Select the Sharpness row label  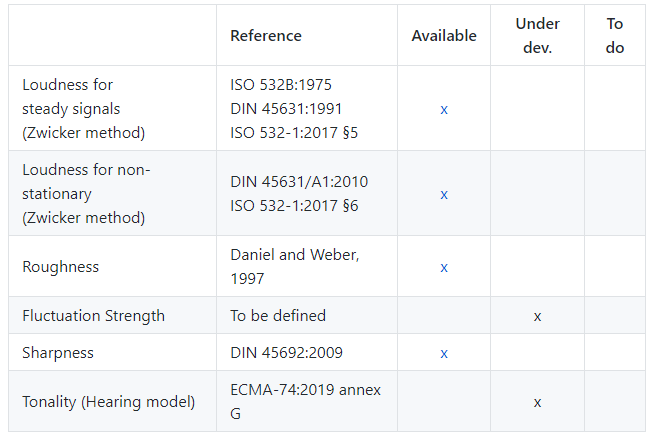[x=58, y=352]
